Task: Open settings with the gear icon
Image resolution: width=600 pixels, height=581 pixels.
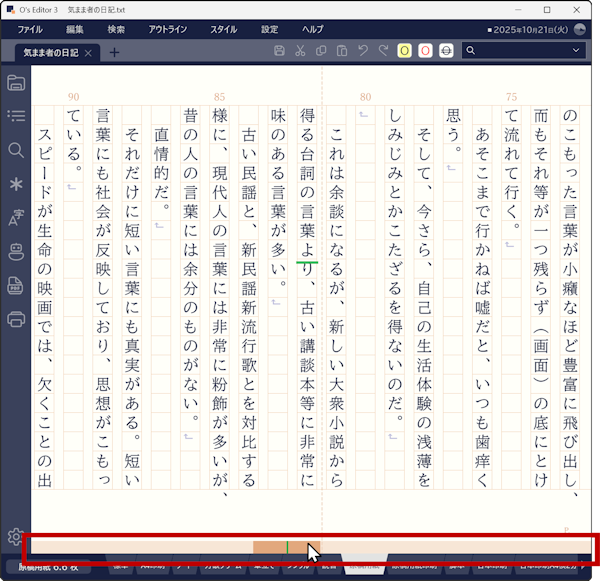Action: [14, 537]
